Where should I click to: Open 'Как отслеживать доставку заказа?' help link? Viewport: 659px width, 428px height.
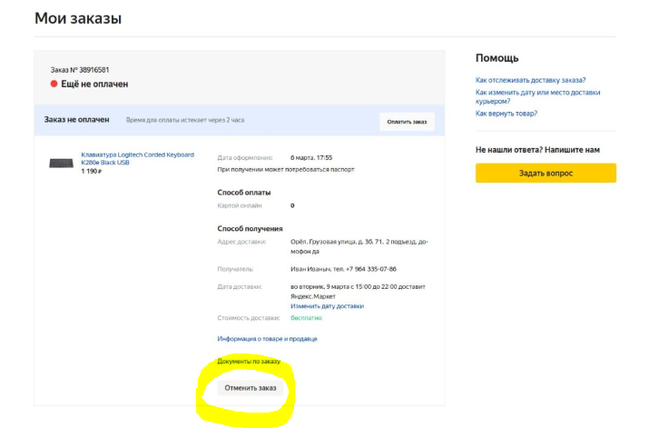coord(530,80)
